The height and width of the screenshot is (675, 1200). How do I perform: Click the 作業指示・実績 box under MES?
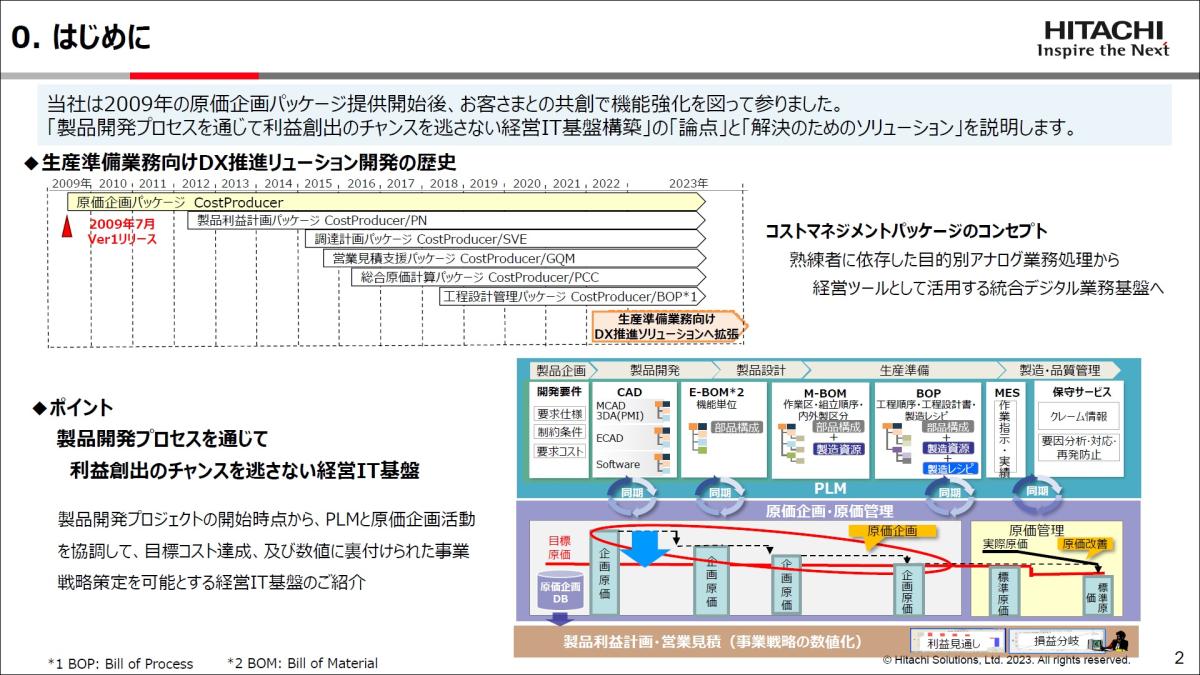coord(1005,437)
